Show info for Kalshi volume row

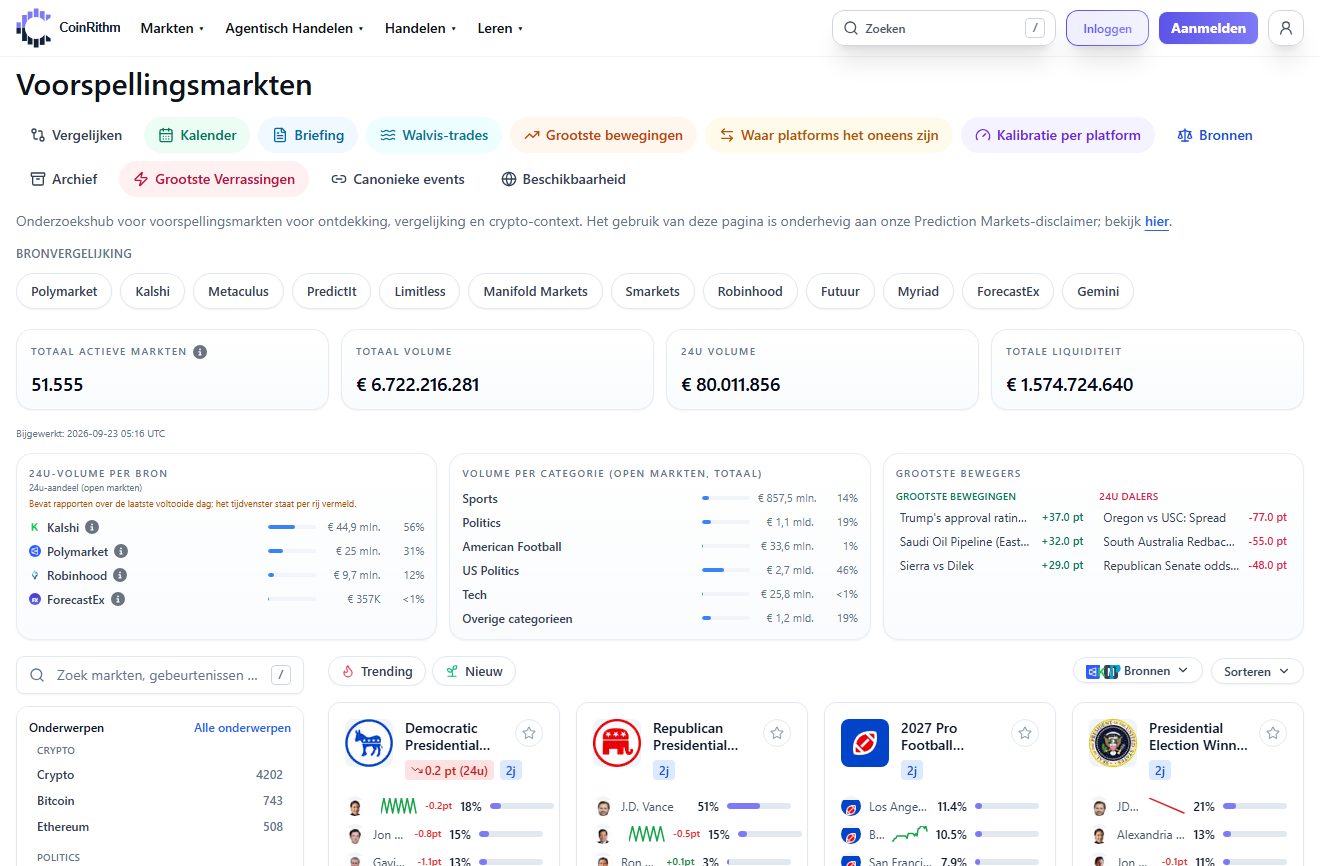pos(92,527)
